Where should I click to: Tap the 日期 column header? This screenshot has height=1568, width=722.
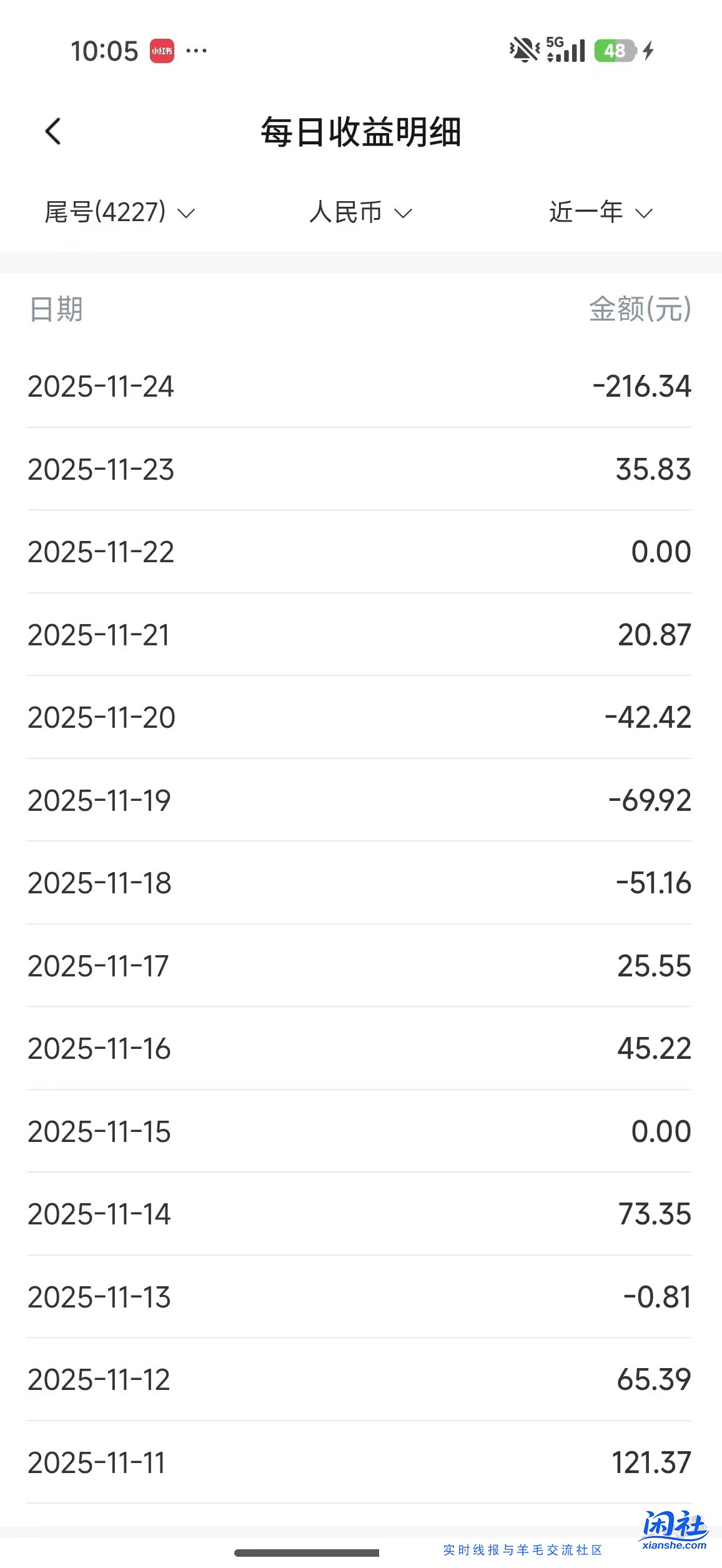click(x=56, y=309)
